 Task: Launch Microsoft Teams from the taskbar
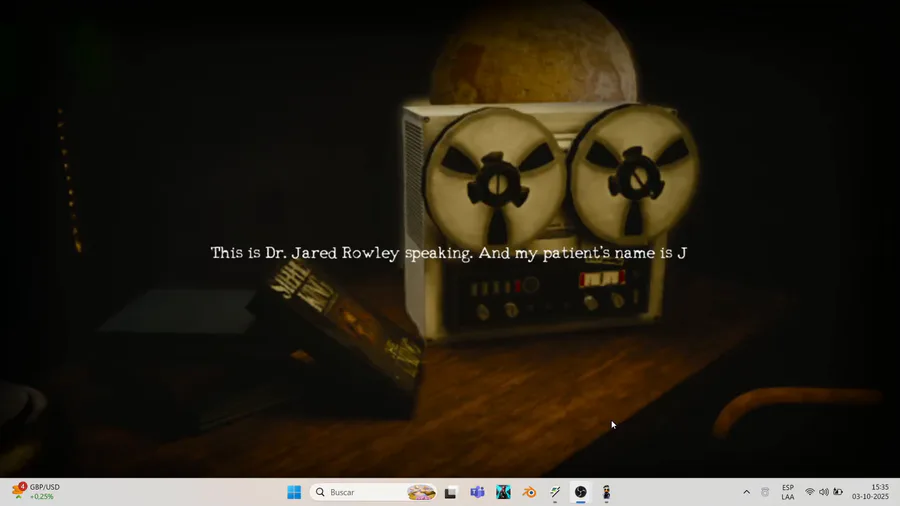(x=477, y=492)
